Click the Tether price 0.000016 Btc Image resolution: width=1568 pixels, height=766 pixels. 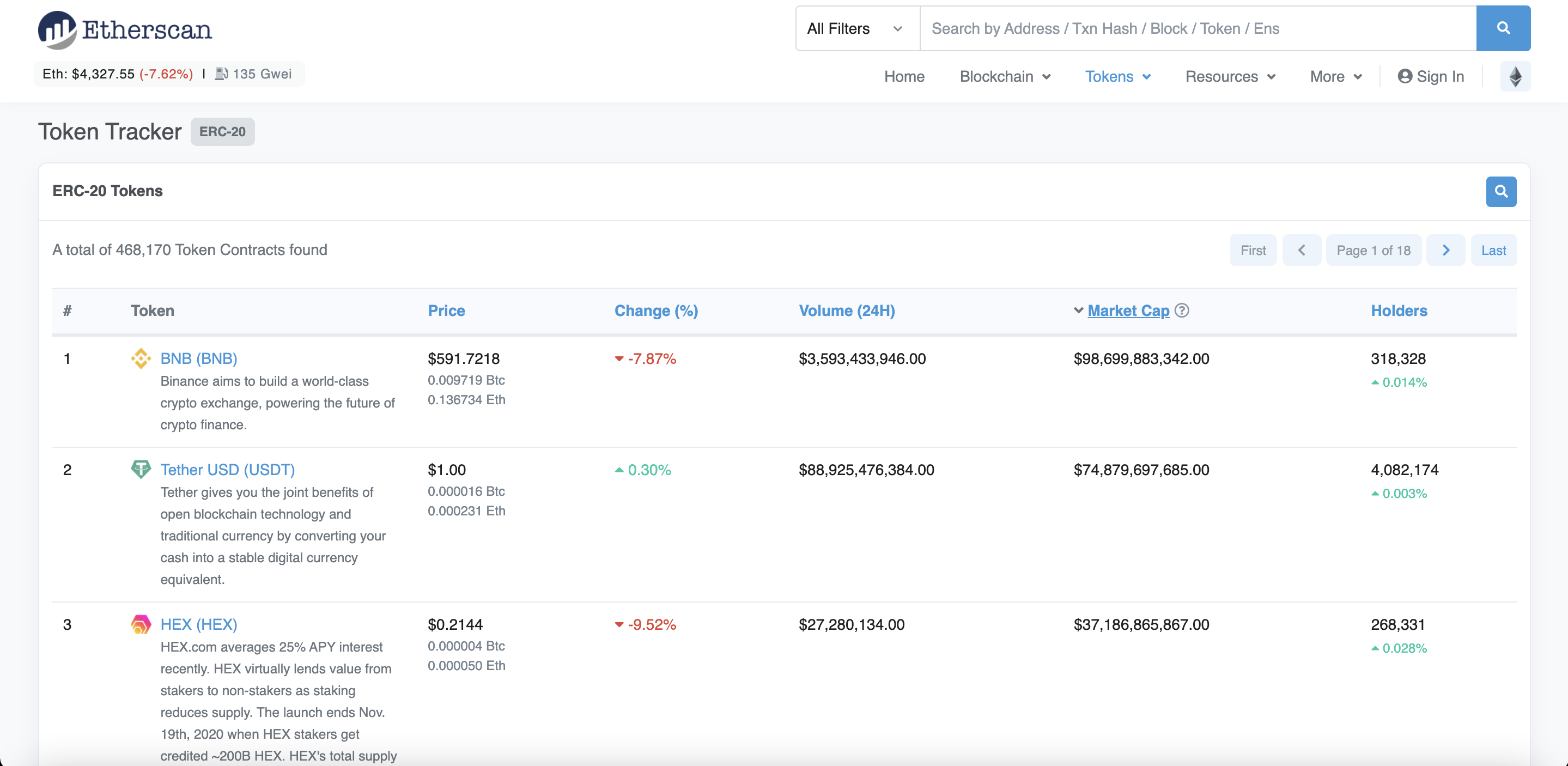(466, 491)
